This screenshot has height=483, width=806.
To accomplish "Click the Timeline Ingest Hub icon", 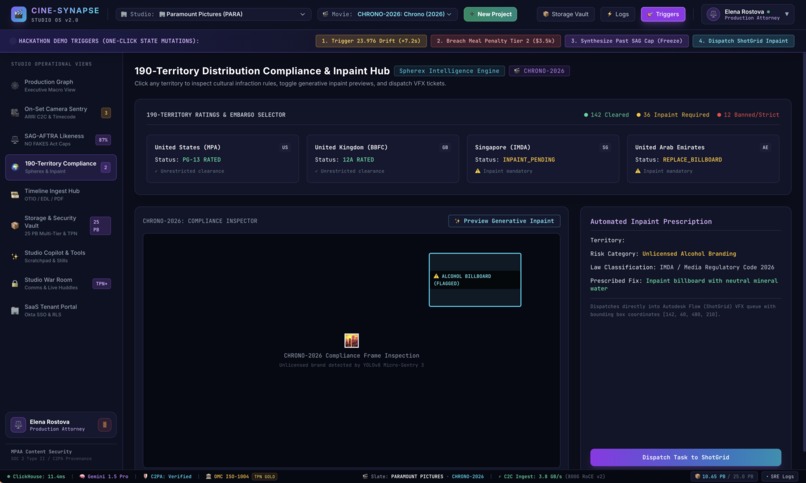I will click(x=15, y=195).
